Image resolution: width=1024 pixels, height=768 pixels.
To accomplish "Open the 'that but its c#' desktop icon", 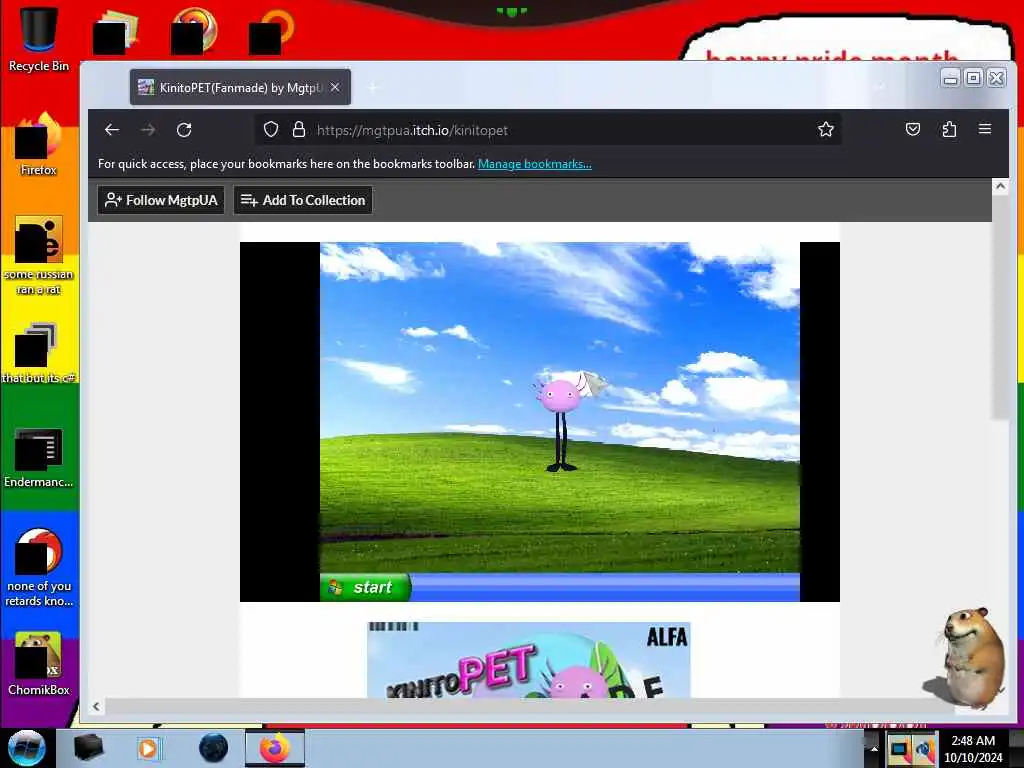I will (39, 353).
